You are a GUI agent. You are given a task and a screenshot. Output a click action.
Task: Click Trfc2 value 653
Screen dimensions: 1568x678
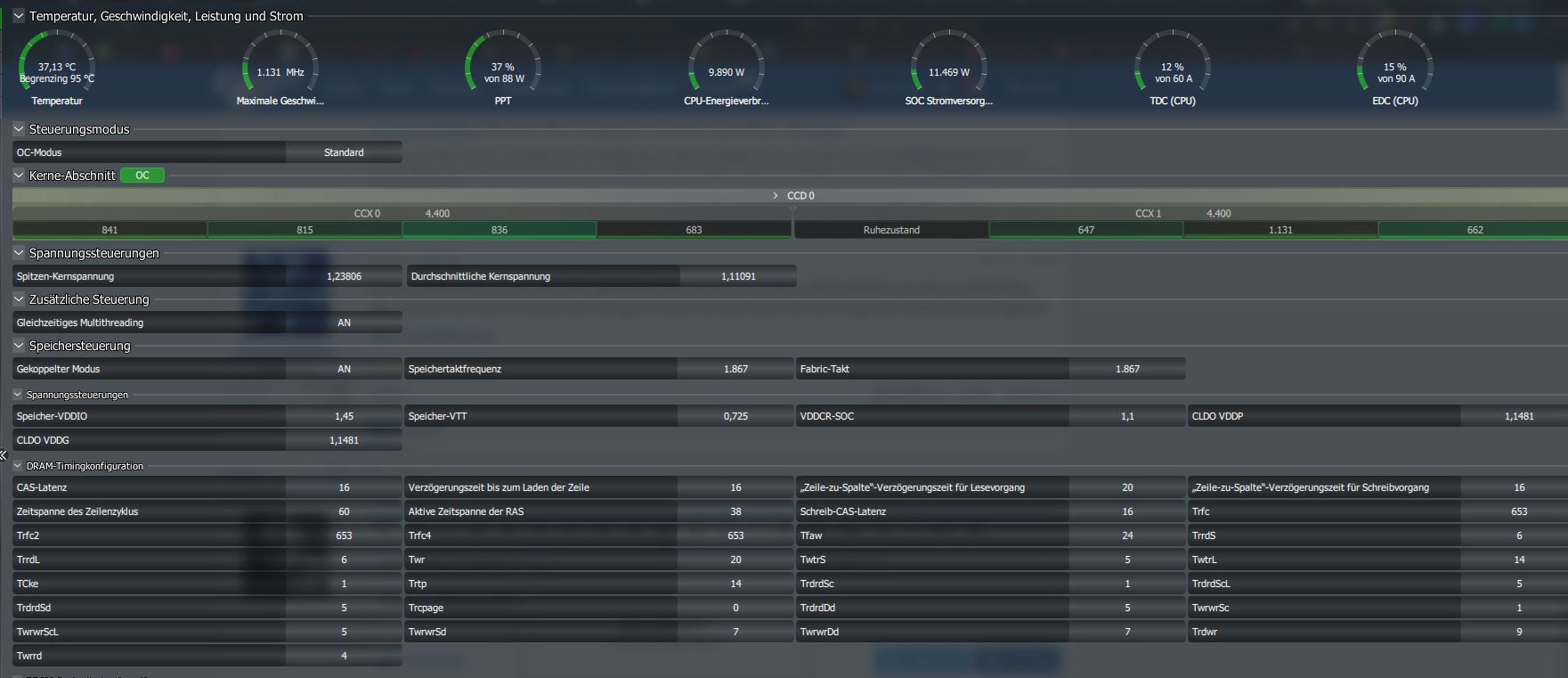click(x=344, y=535)
